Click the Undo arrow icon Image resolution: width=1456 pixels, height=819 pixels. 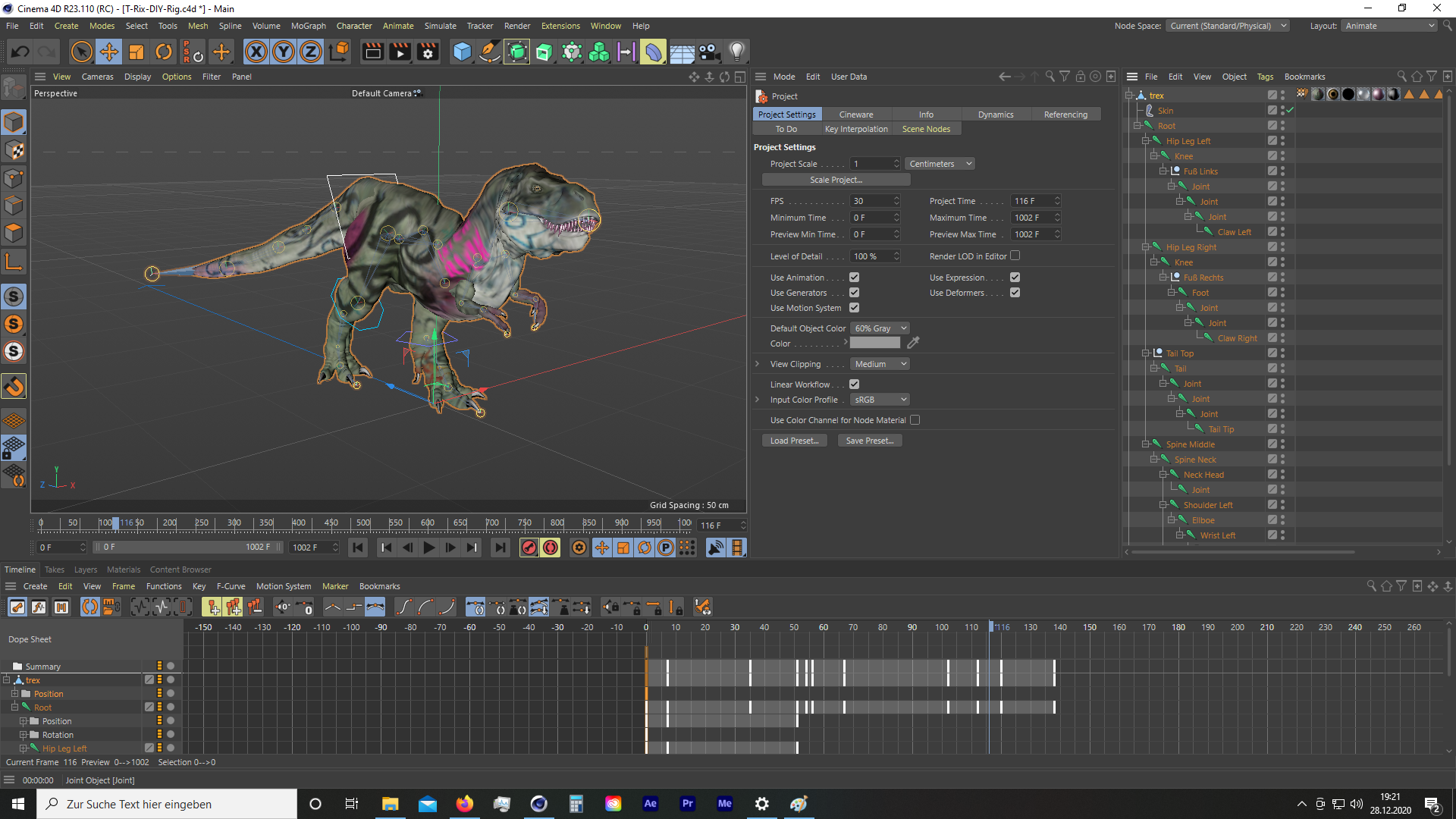20,52
